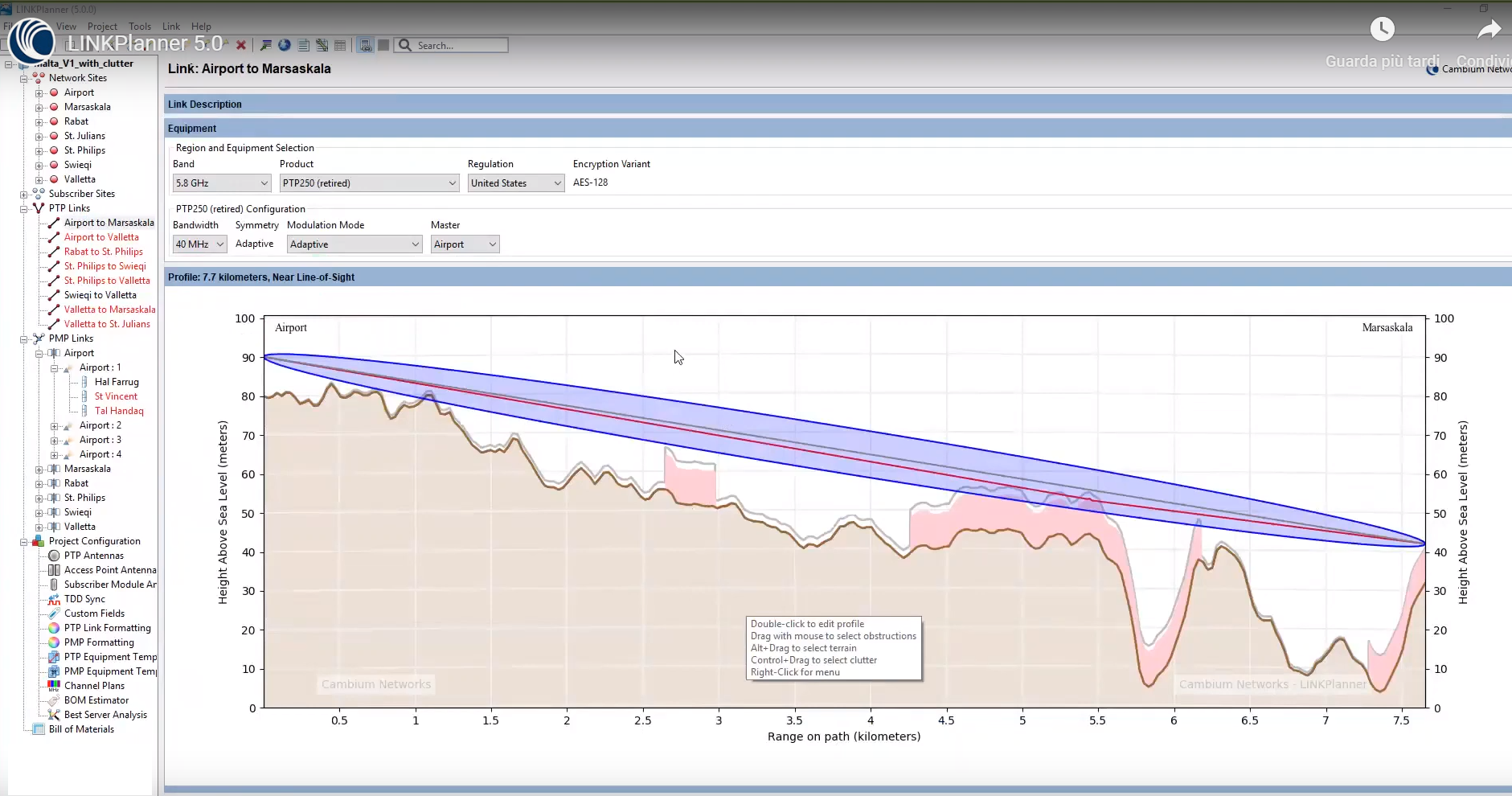Open the spreadsheet export toolbar icon

coord(341,46)
